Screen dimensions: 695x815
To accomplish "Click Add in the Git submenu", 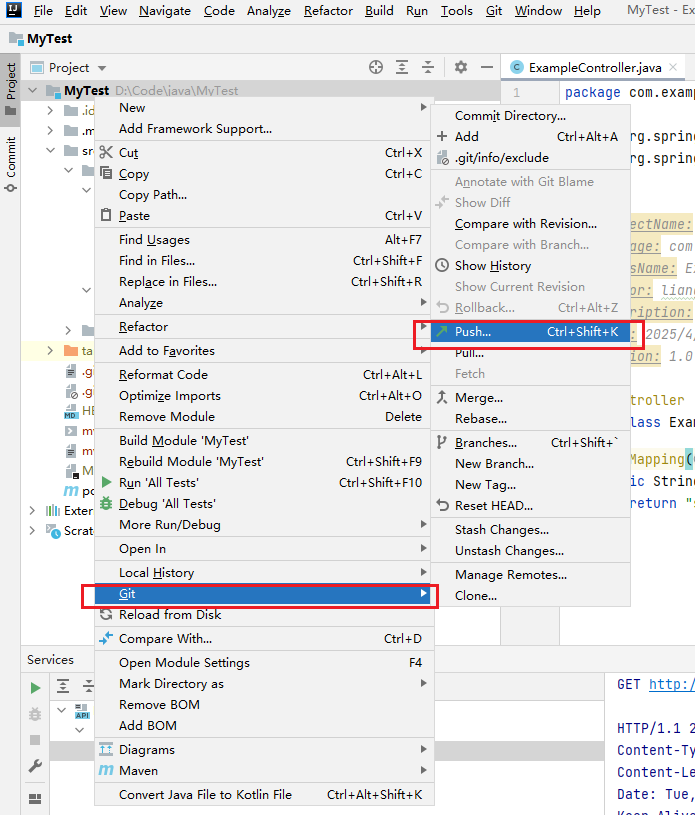I will coord(530,136).
